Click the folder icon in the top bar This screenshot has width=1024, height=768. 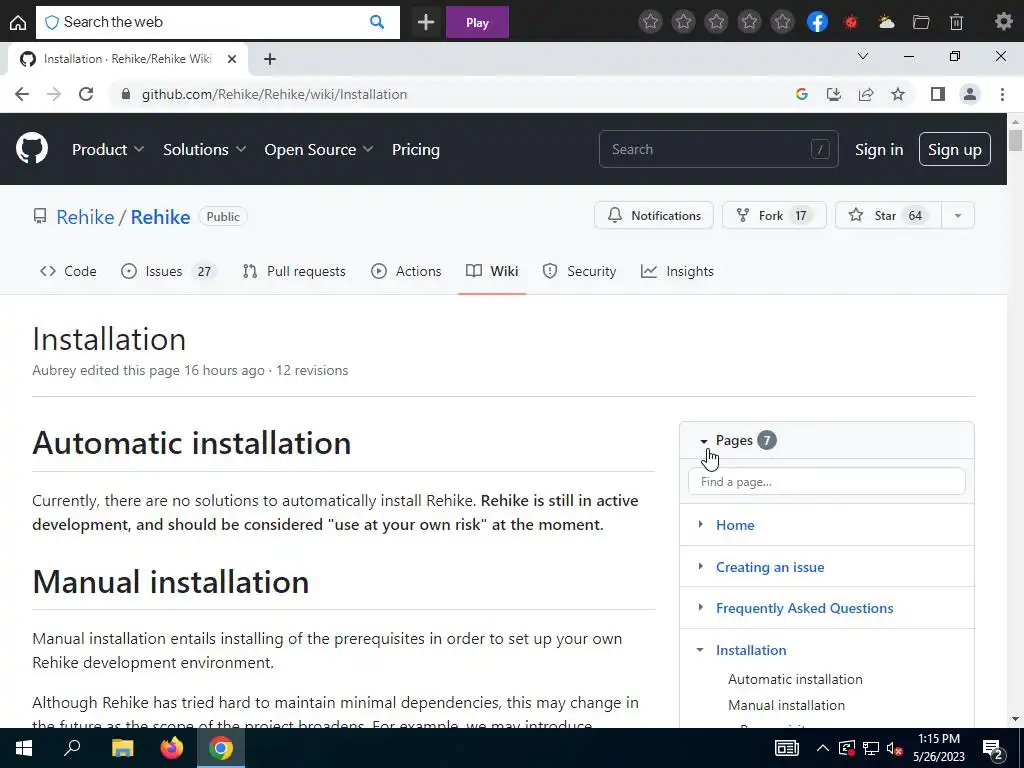coord(921,22)
